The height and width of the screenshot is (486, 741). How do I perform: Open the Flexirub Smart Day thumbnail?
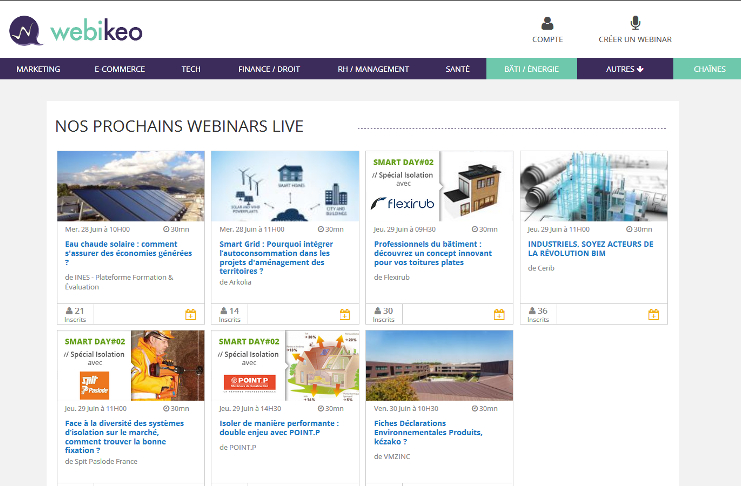[439, 186]
